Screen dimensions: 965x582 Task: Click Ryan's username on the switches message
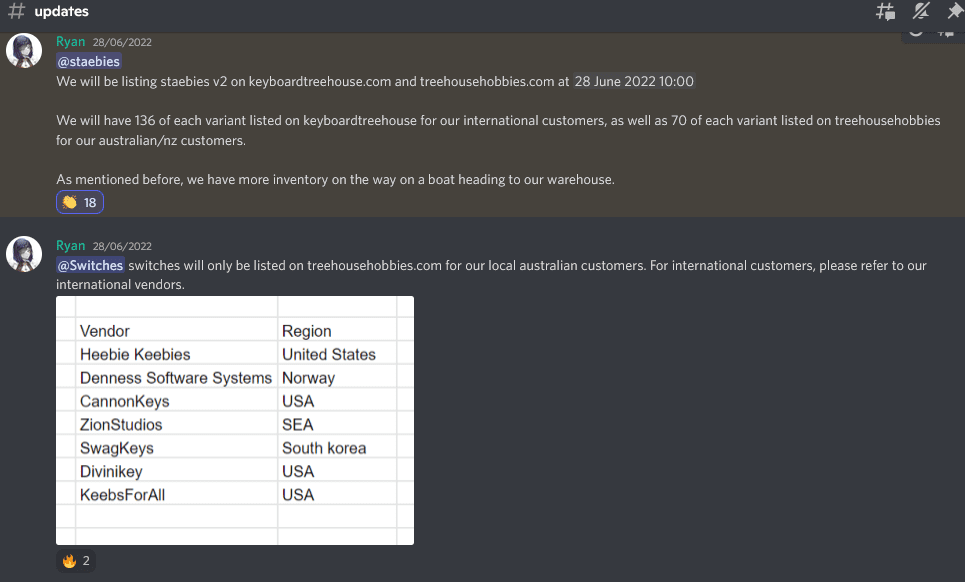tap(71, 245)
